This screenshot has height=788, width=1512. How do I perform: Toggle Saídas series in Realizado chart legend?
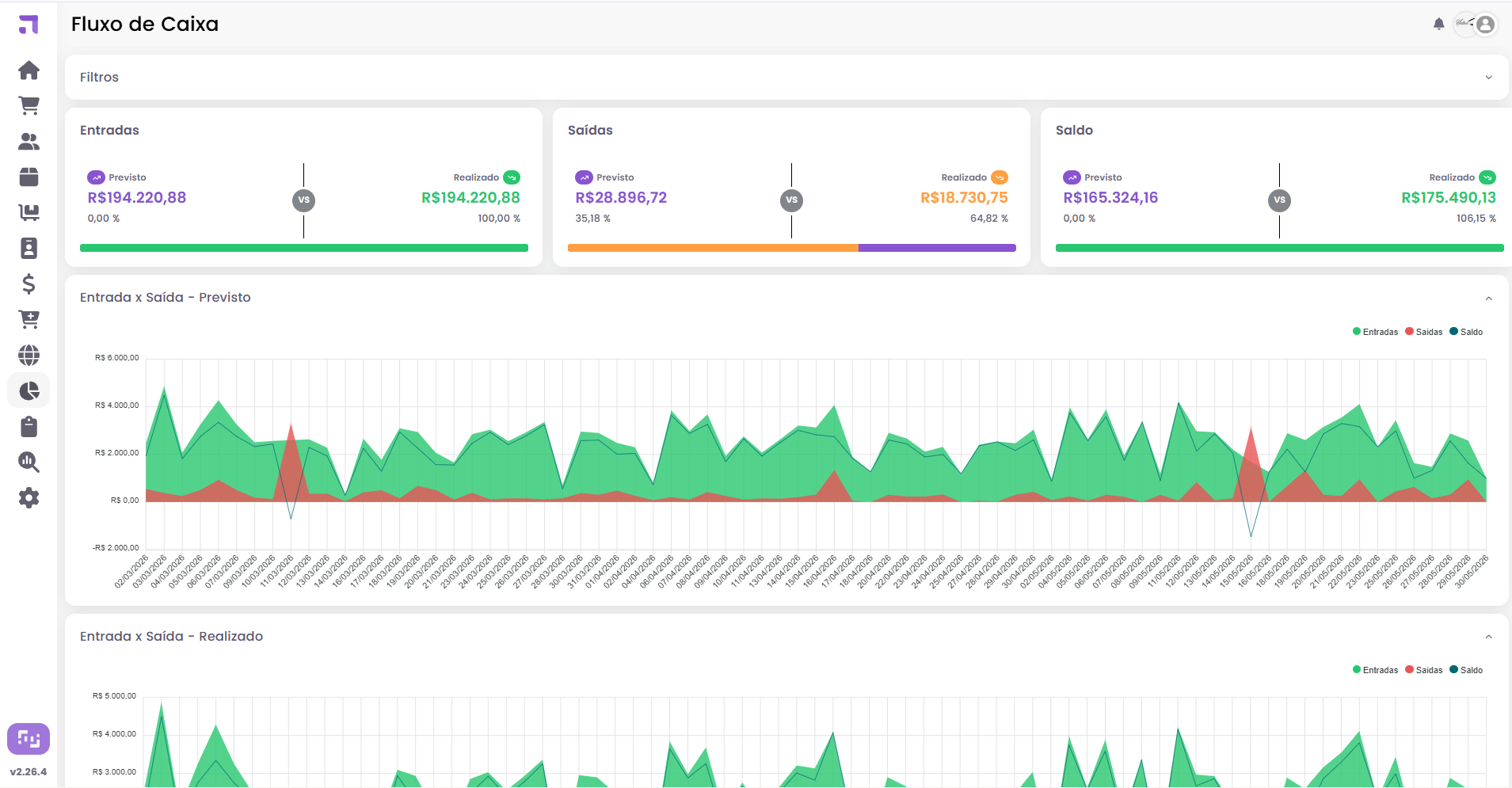(1424, 670)
